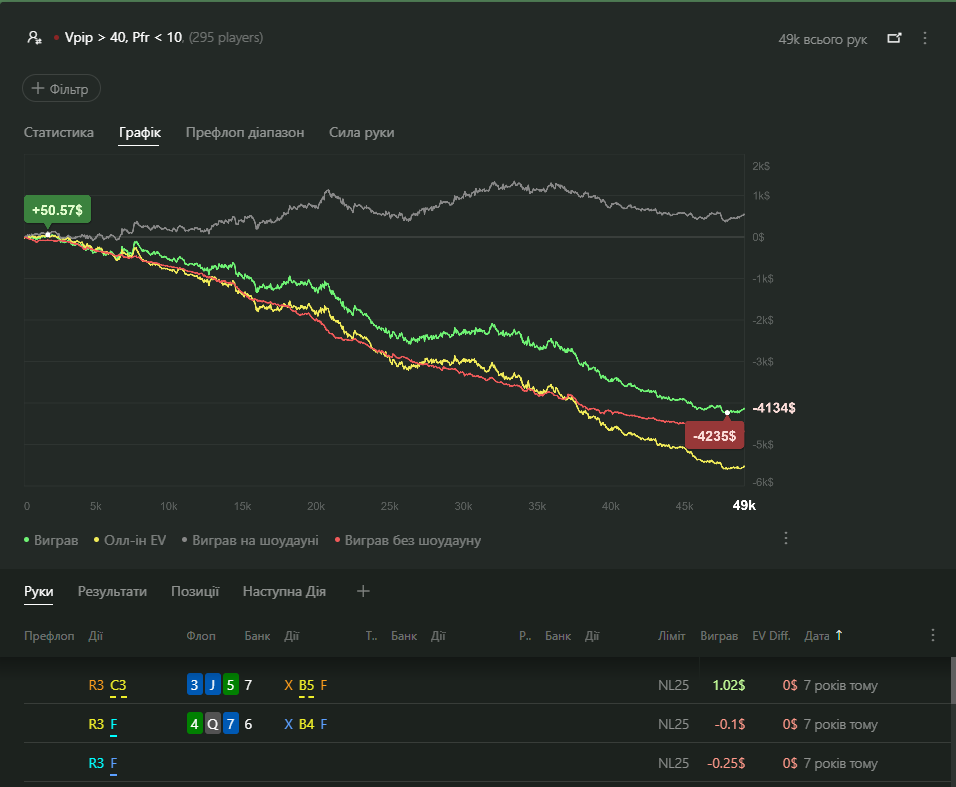Sort by the EV Diff. column header
956x787 pixels.
coord(771,636)
